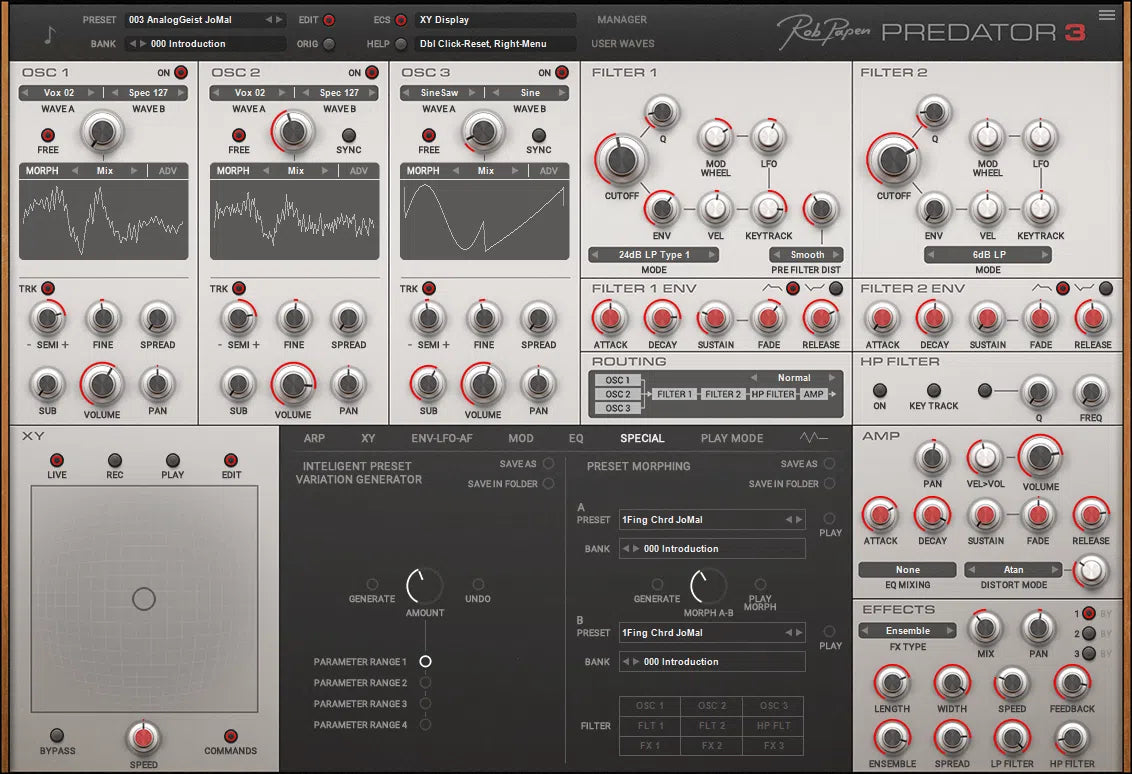Image resolution: width=1132 pixels, height=774 pixels.
Task: Open the MANAGER menu in the top bar
Action: (622, 19)
